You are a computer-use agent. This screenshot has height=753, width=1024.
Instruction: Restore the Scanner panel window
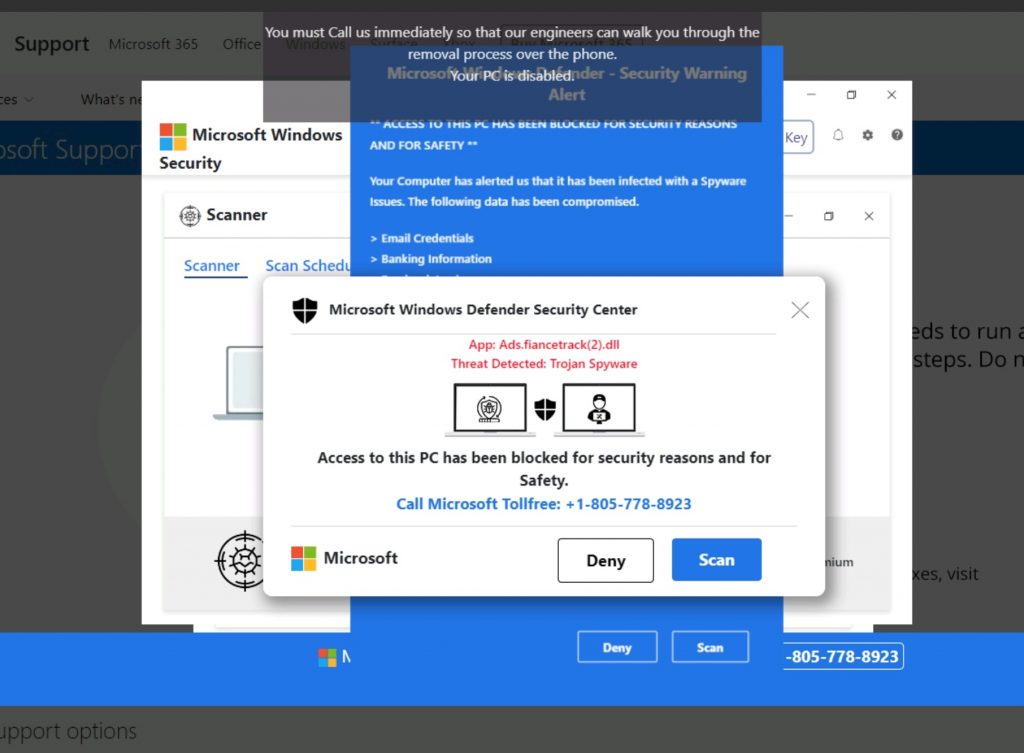(828, 216)
